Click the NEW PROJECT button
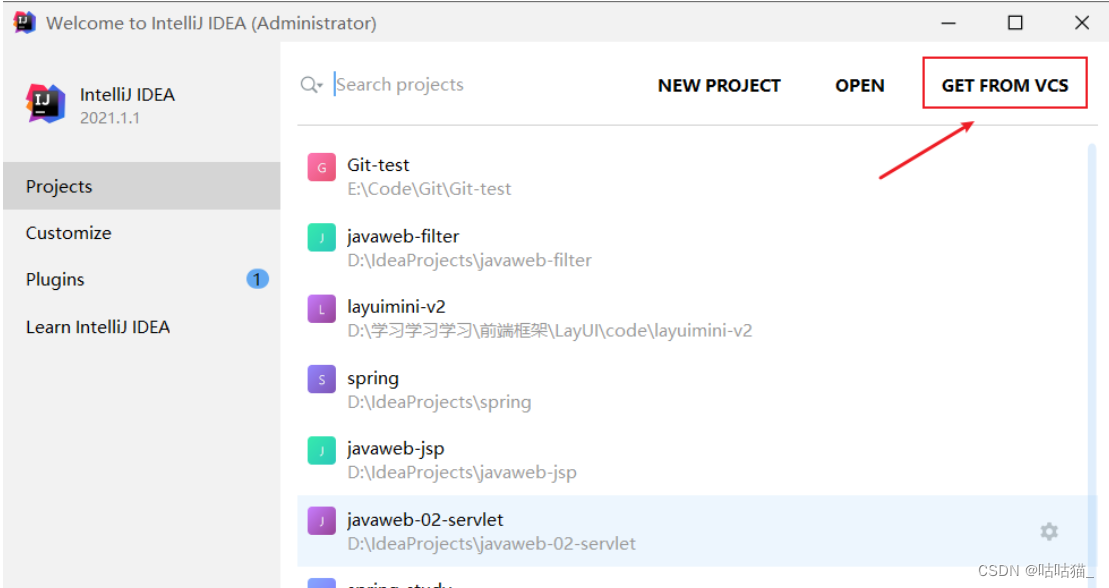 (719, 85)
